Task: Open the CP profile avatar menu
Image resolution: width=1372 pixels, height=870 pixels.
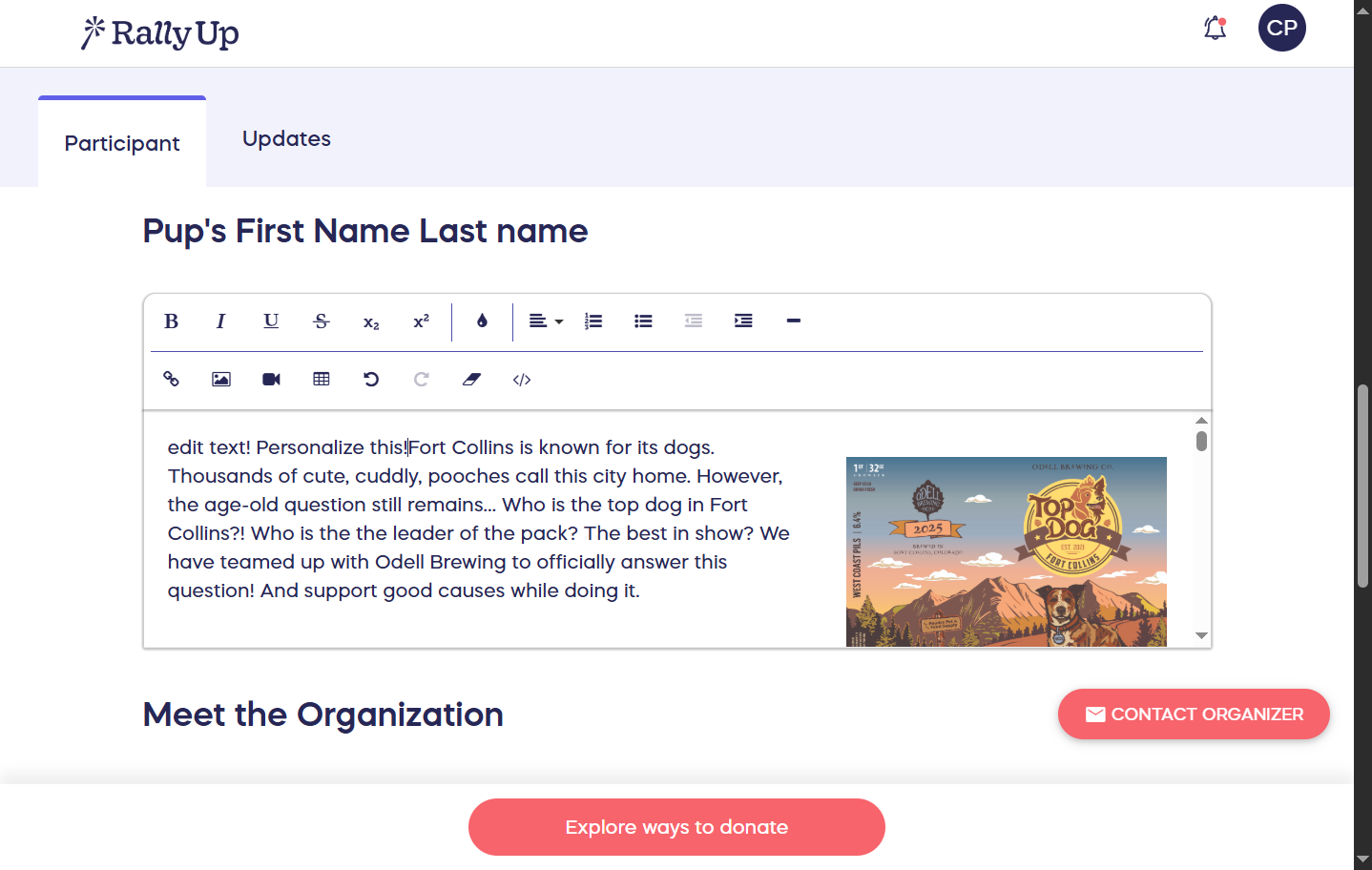Action: [1282, 28]
